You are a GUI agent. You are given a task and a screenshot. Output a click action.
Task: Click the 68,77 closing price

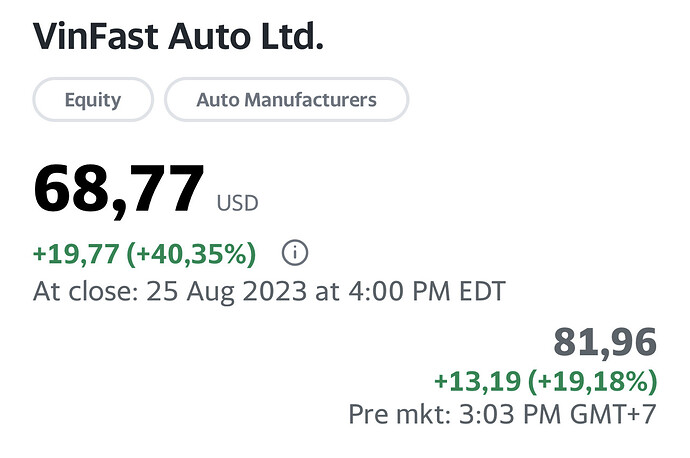point(119,189)
